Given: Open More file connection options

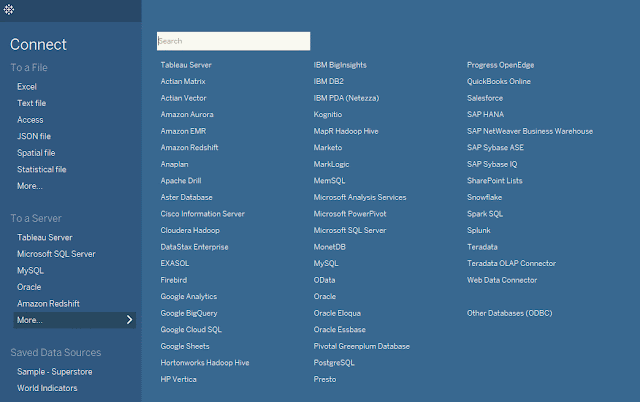Looking at the screenshot, I should tap(30, 186).
